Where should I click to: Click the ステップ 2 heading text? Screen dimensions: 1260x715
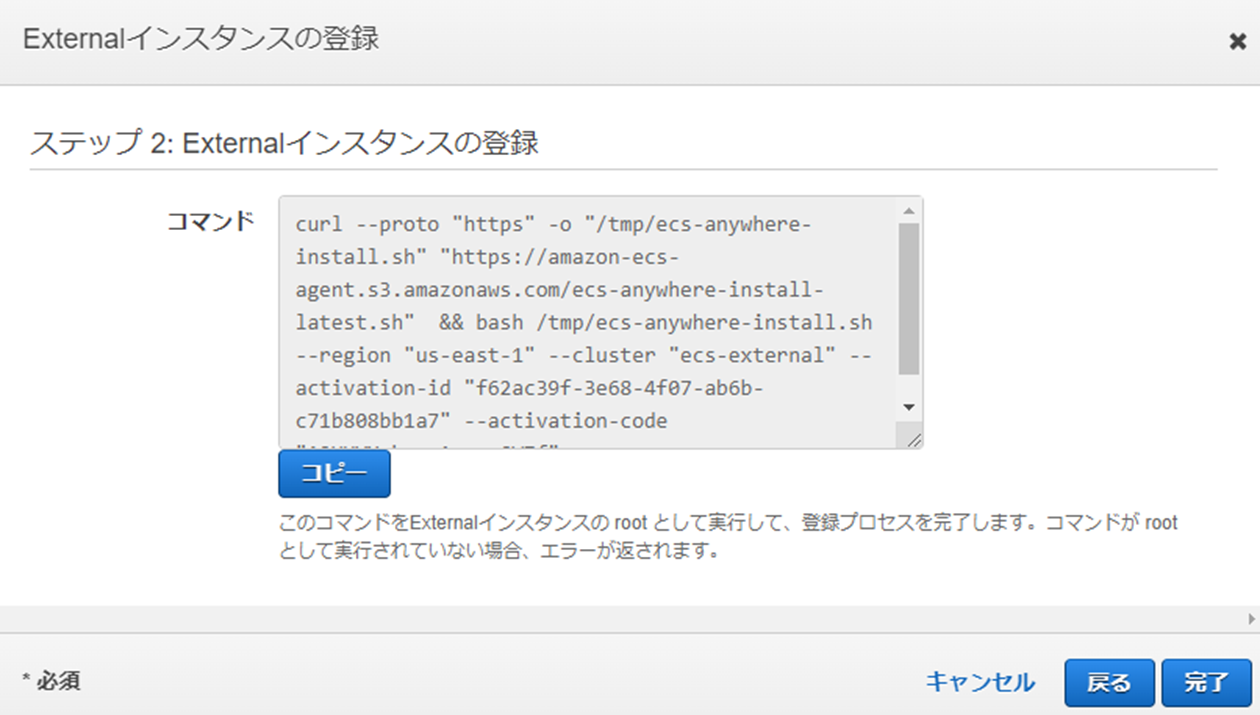coord(284,142)
